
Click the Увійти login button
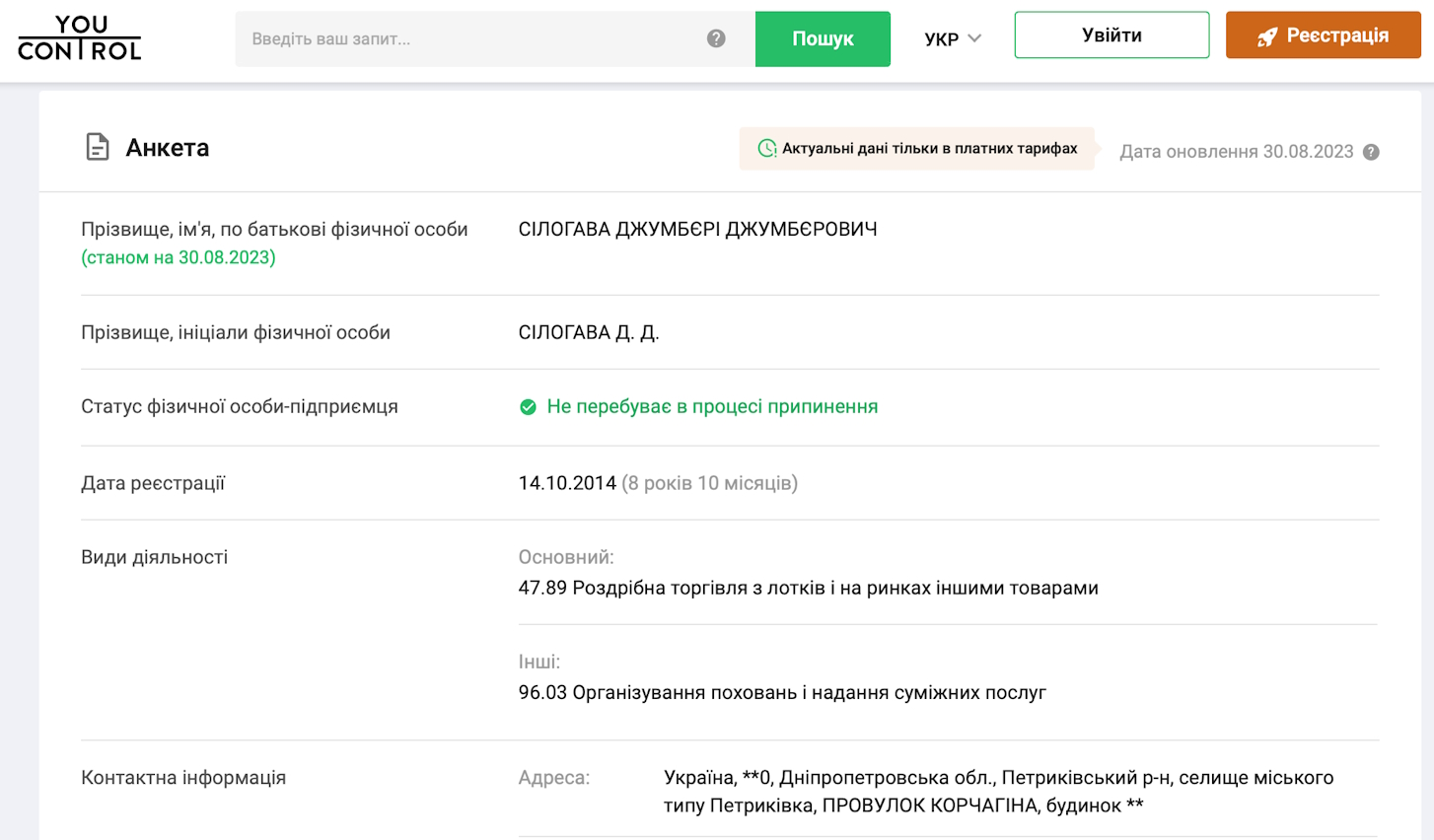point(1111,35)
